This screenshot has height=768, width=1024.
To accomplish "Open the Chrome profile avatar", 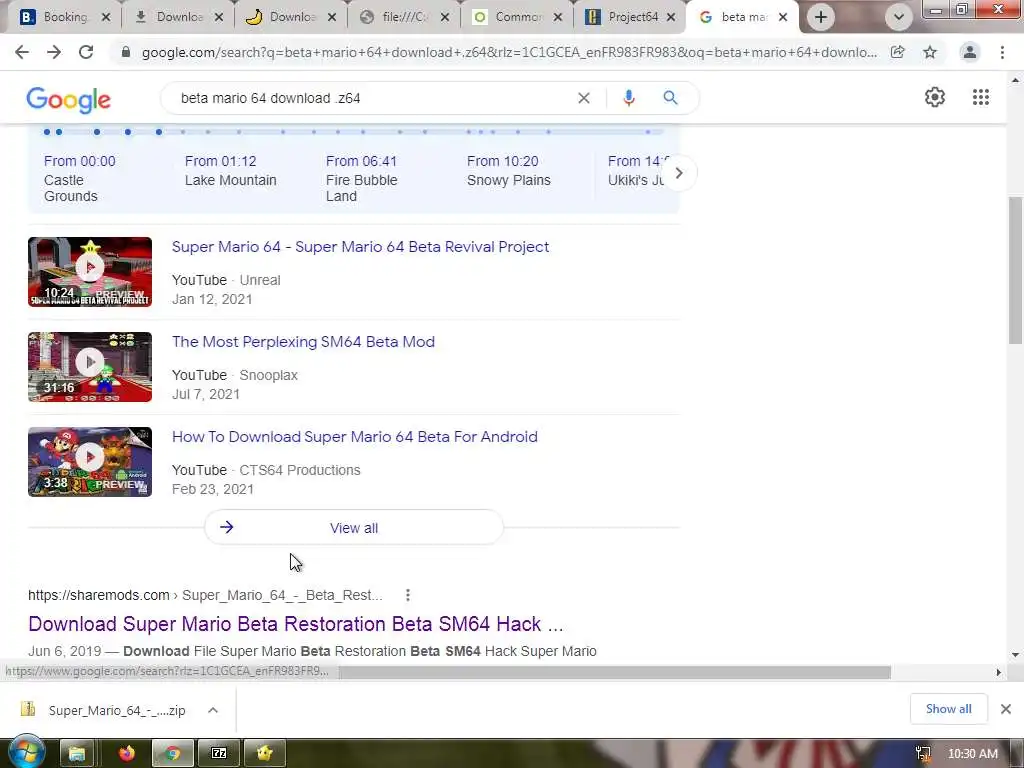I will 970,52.
